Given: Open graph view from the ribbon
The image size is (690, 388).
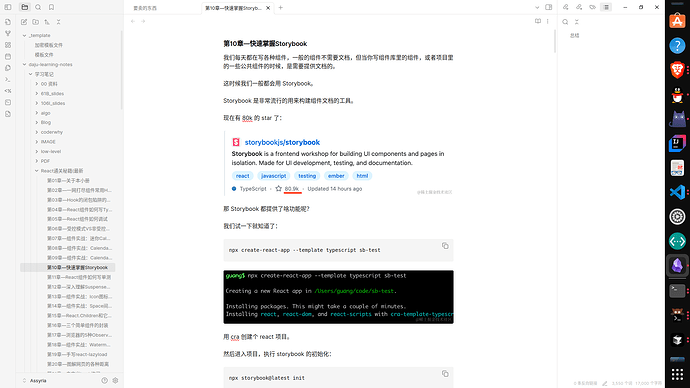Looking at the screenshot, I should 8,33.
